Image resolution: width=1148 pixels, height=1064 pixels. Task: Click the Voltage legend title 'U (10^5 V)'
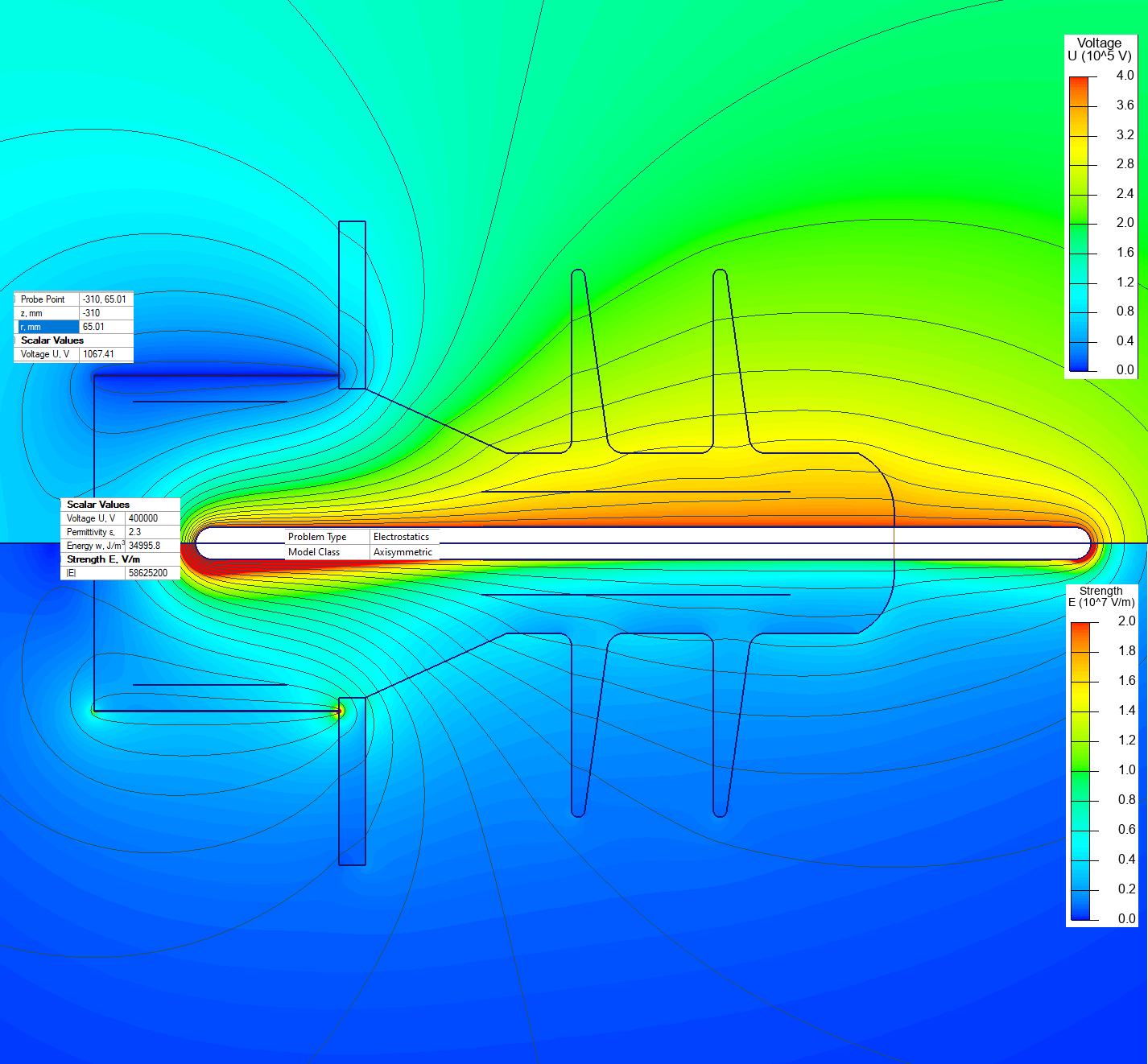[1100, 56]
